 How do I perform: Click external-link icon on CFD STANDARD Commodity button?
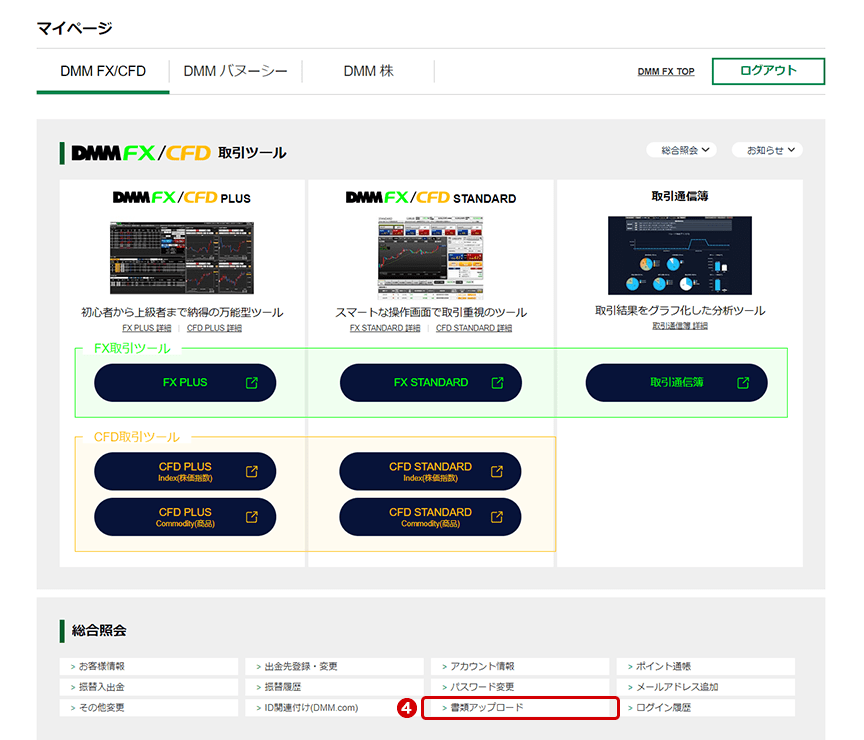point(497,517)
